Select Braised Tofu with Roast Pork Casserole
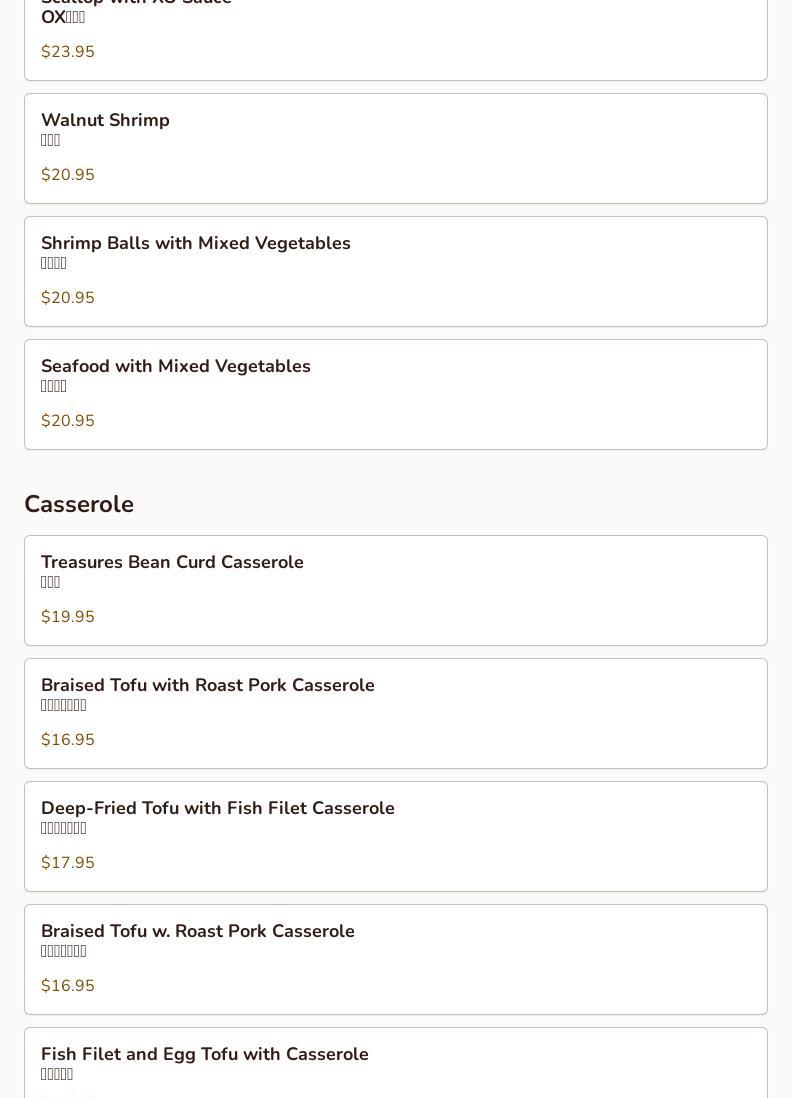This screenshot has height=1098, width=792. [x=208, y=686]
